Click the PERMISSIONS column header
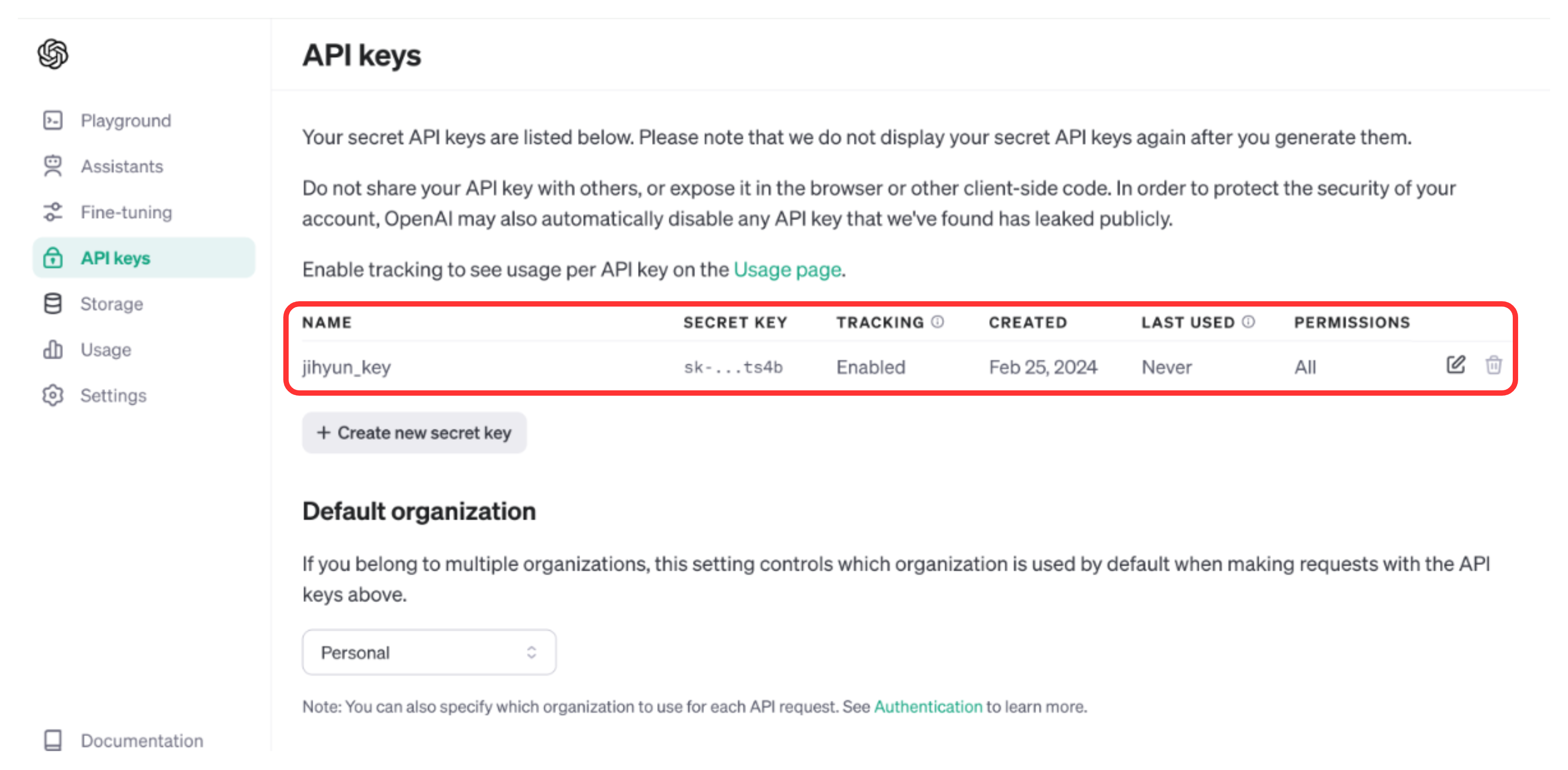Viewport: 1568px width, 770px height. [x=1352, y=322]
